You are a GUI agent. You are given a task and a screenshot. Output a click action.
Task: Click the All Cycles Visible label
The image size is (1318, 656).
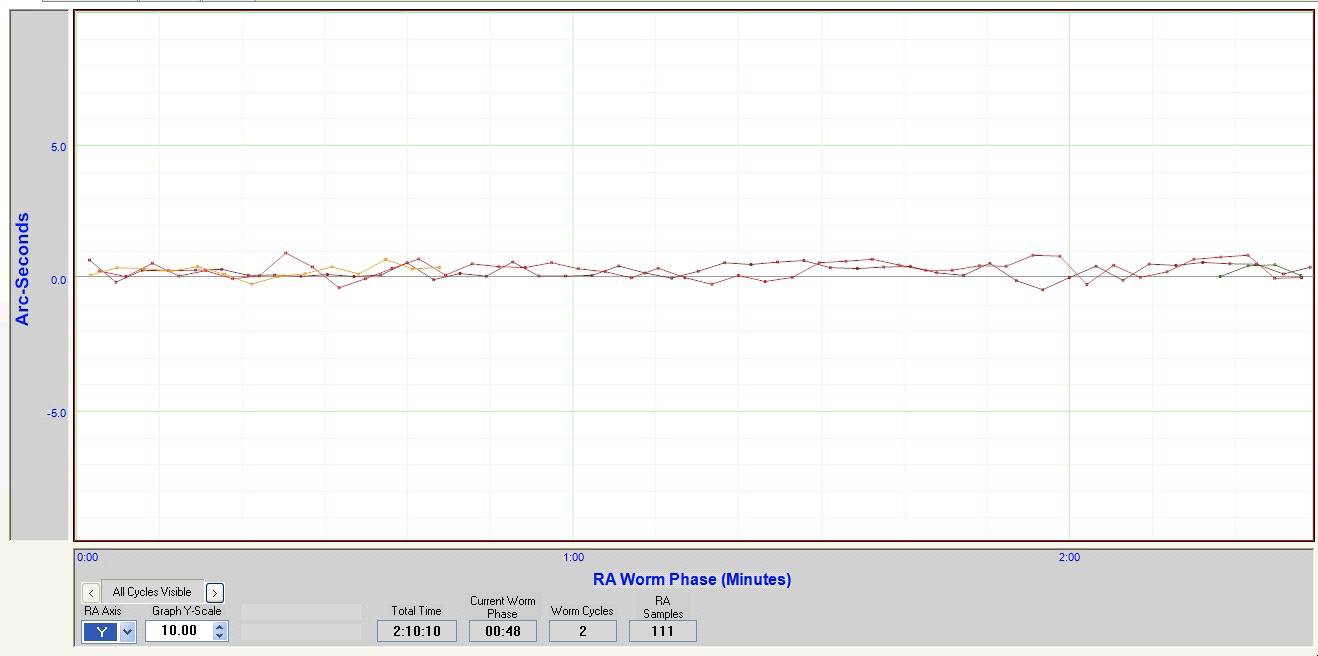click(x=152, y=591)
